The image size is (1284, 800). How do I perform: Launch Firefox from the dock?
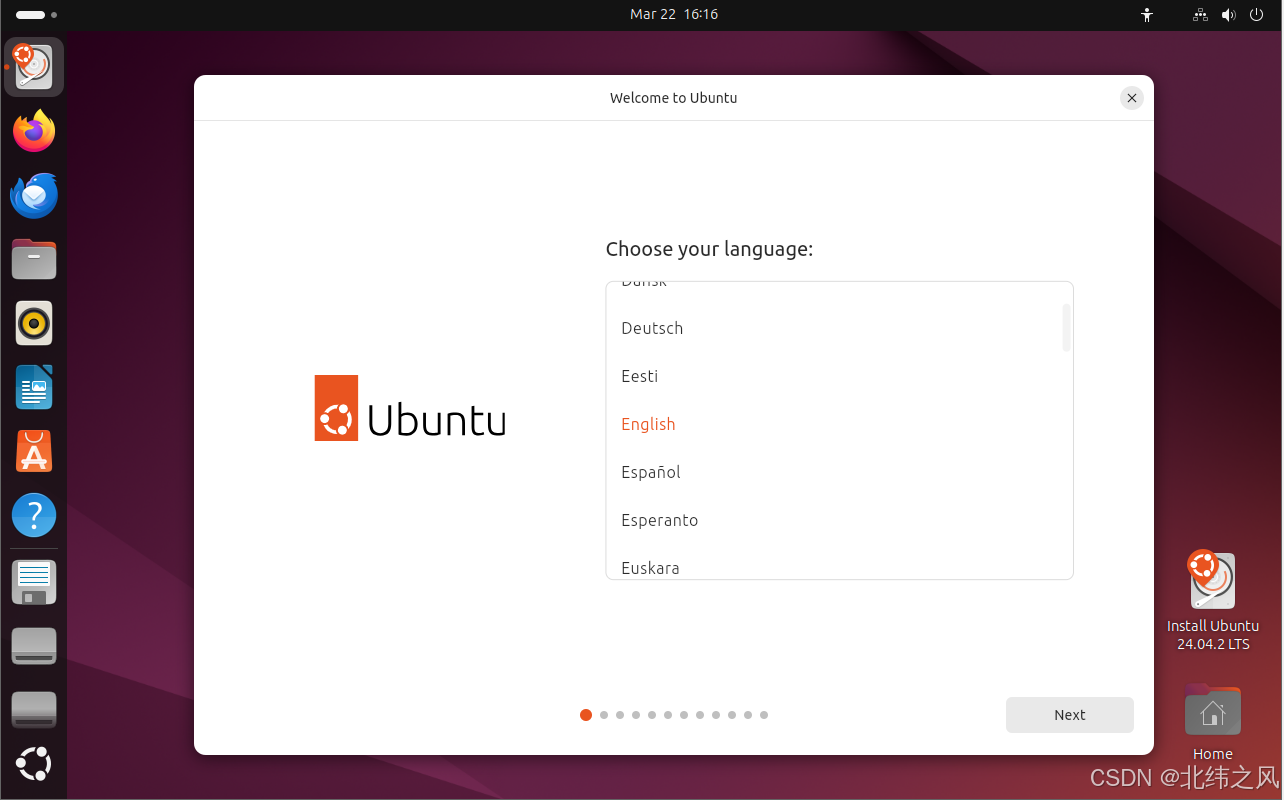click(33, 131)
